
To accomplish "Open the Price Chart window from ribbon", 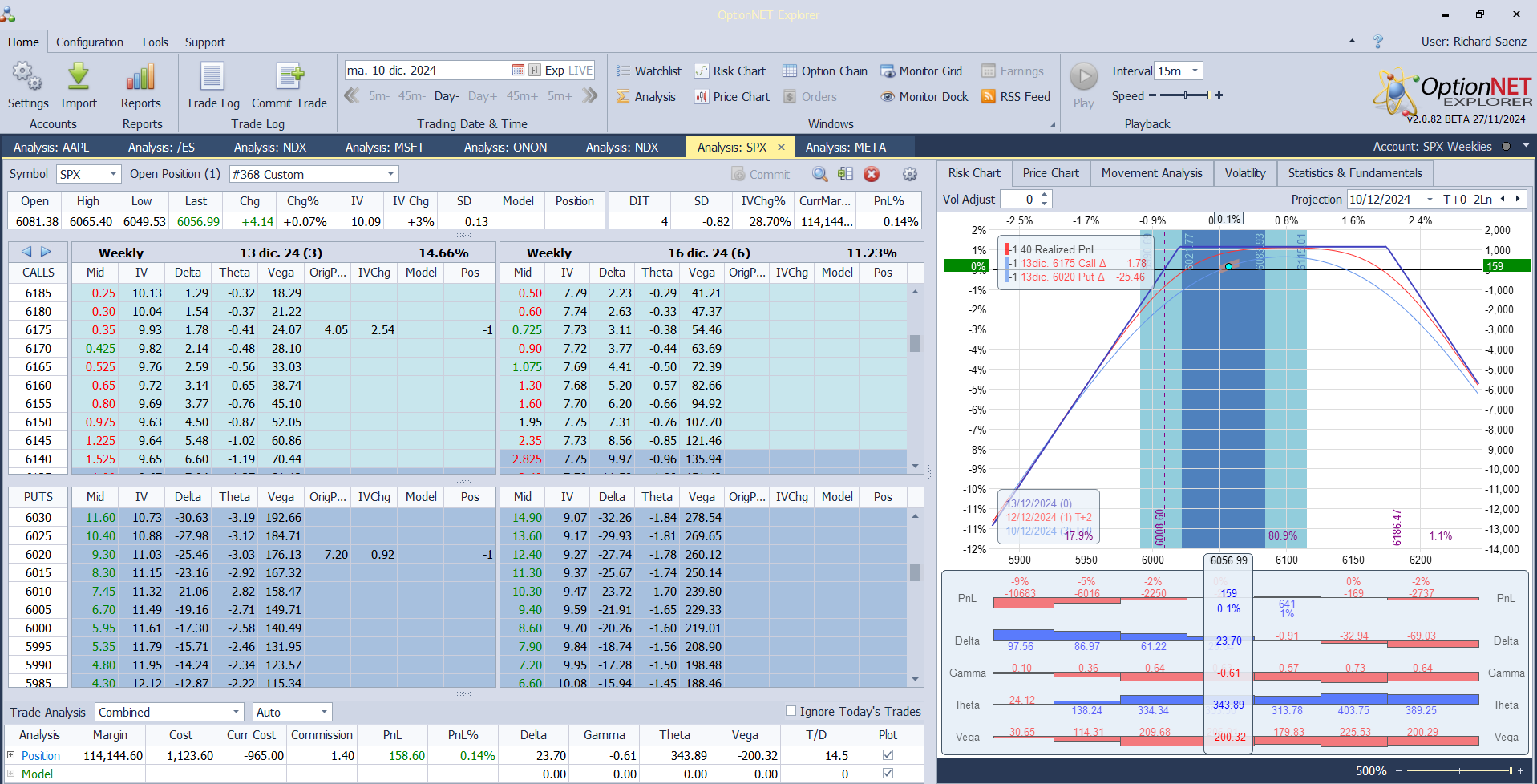I will 732,97.
